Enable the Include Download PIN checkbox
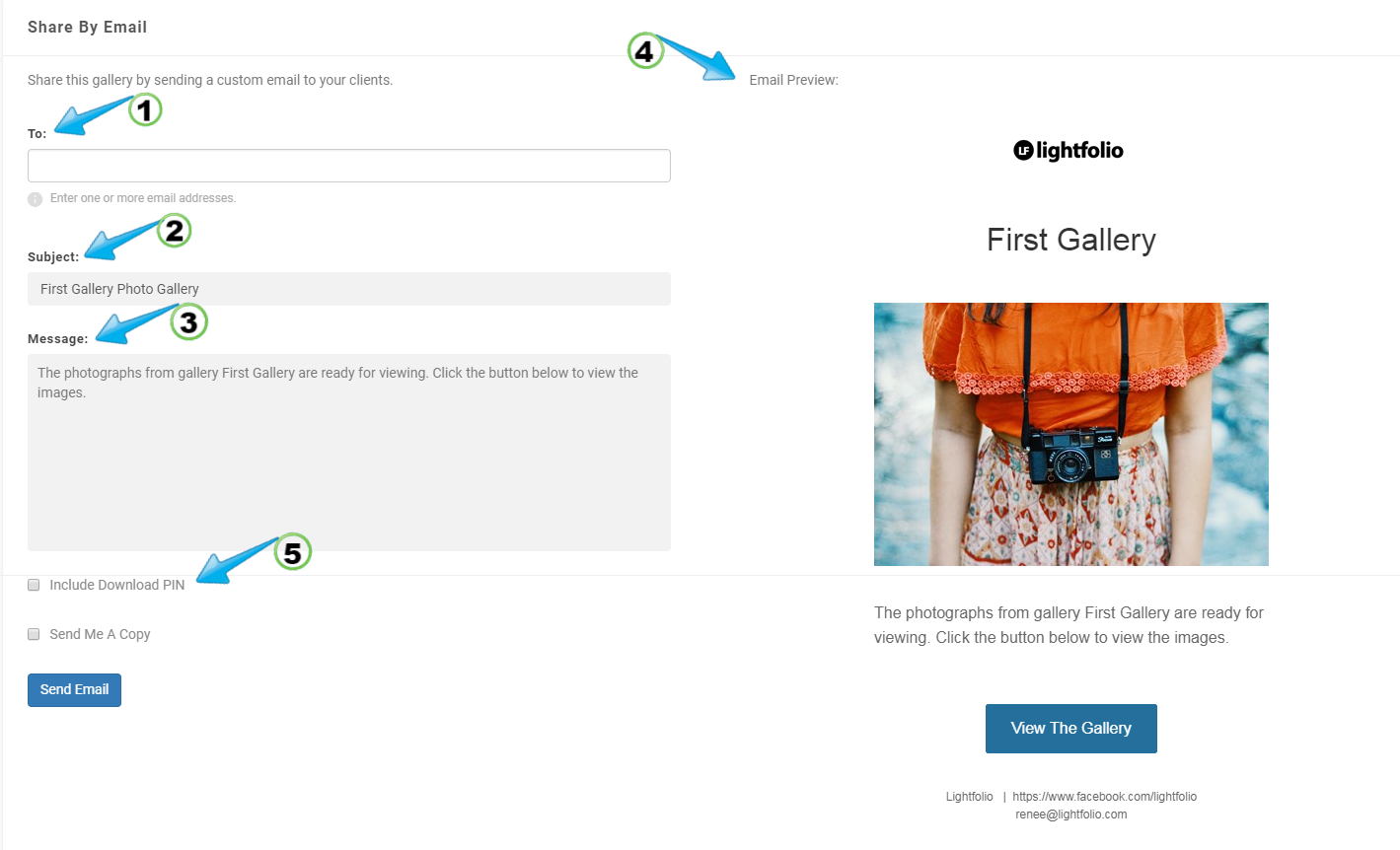1400x850 pixels. [x=34, y=585]
